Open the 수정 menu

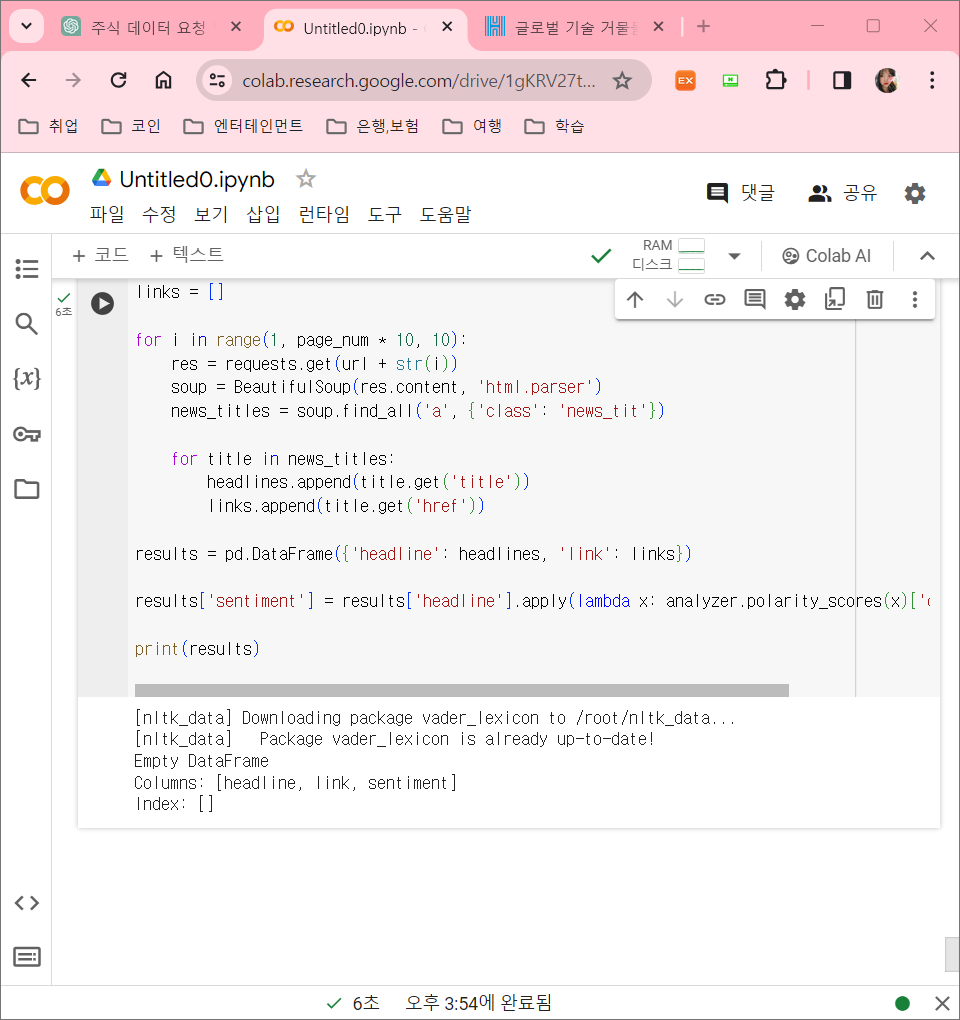click(159, 214)
